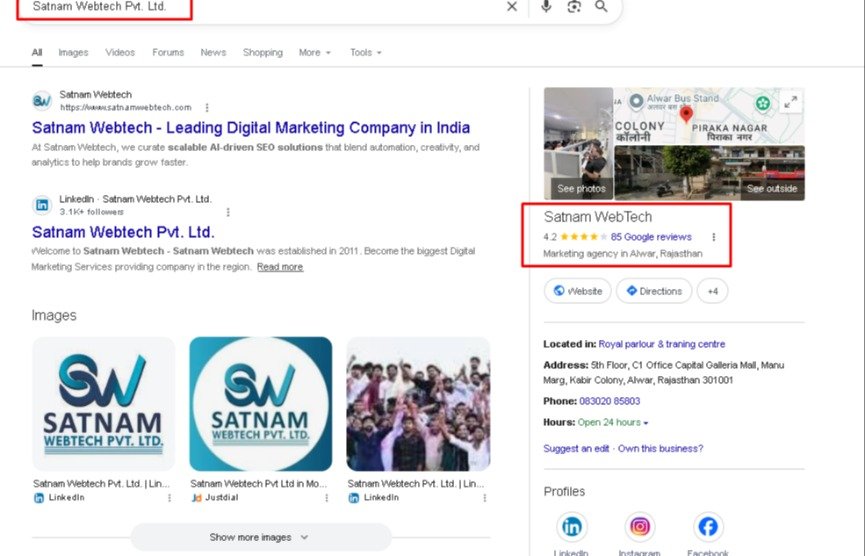This screenshot has height=556, width=865.
Task: Switch to the Videos tab
Action: pyautogui.click(x=120, y=52)
